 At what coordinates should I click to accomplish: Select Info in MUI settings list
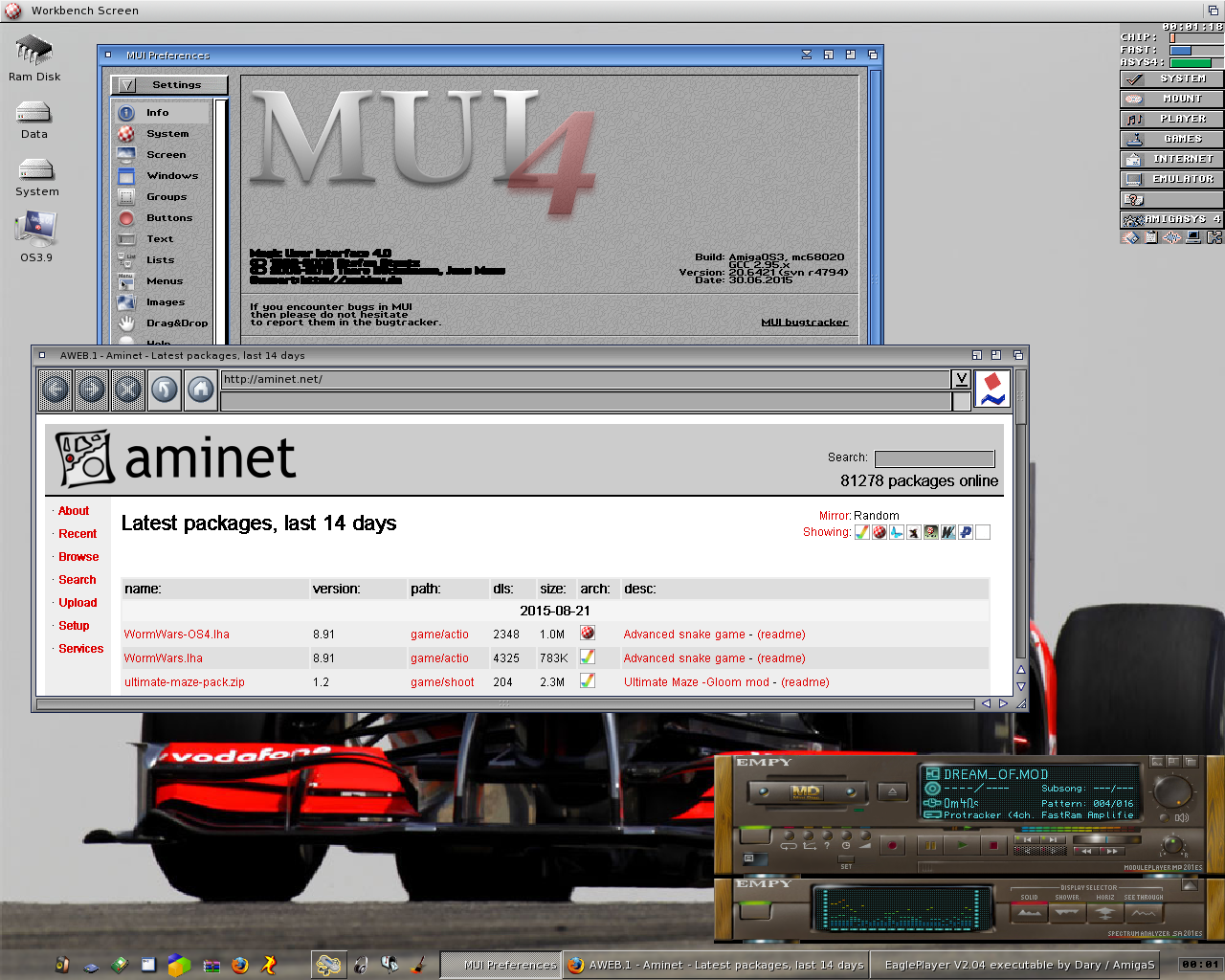pyautogui.click(x=162, y=113)
